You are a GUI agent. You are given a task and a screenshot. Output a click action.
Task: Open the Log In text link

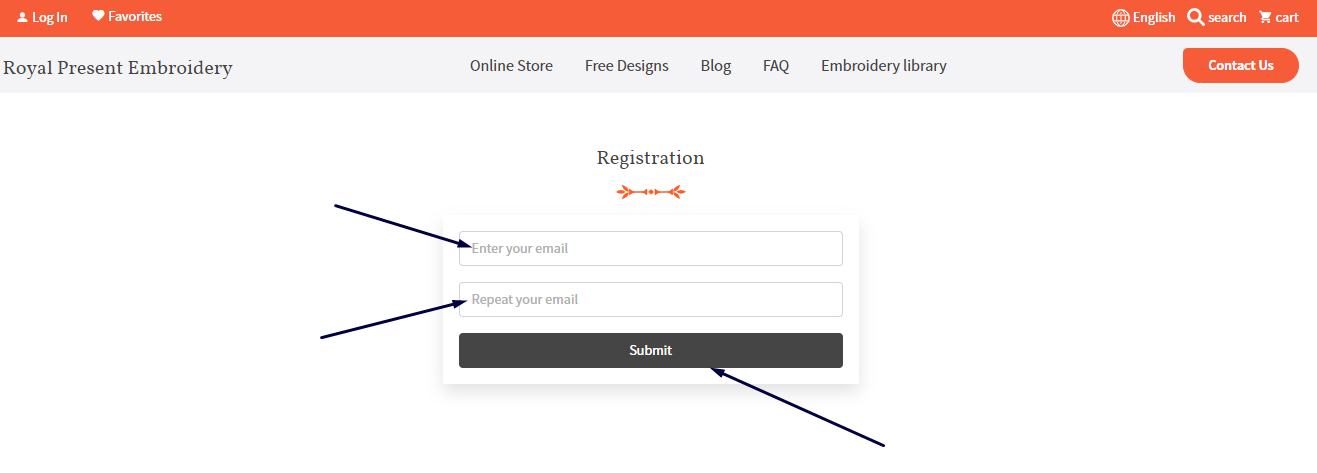(x=50, y=17)
